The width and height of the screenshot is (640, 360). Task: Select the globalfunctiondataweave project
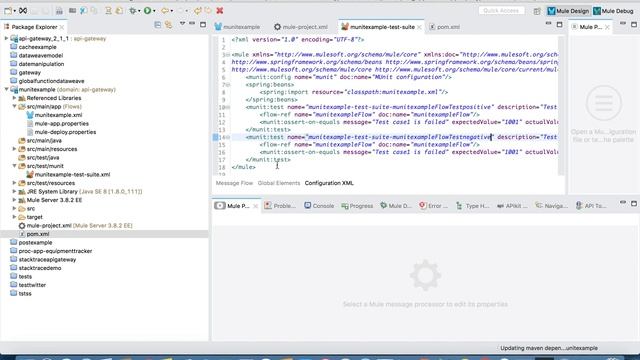click(x=51, y=81)
